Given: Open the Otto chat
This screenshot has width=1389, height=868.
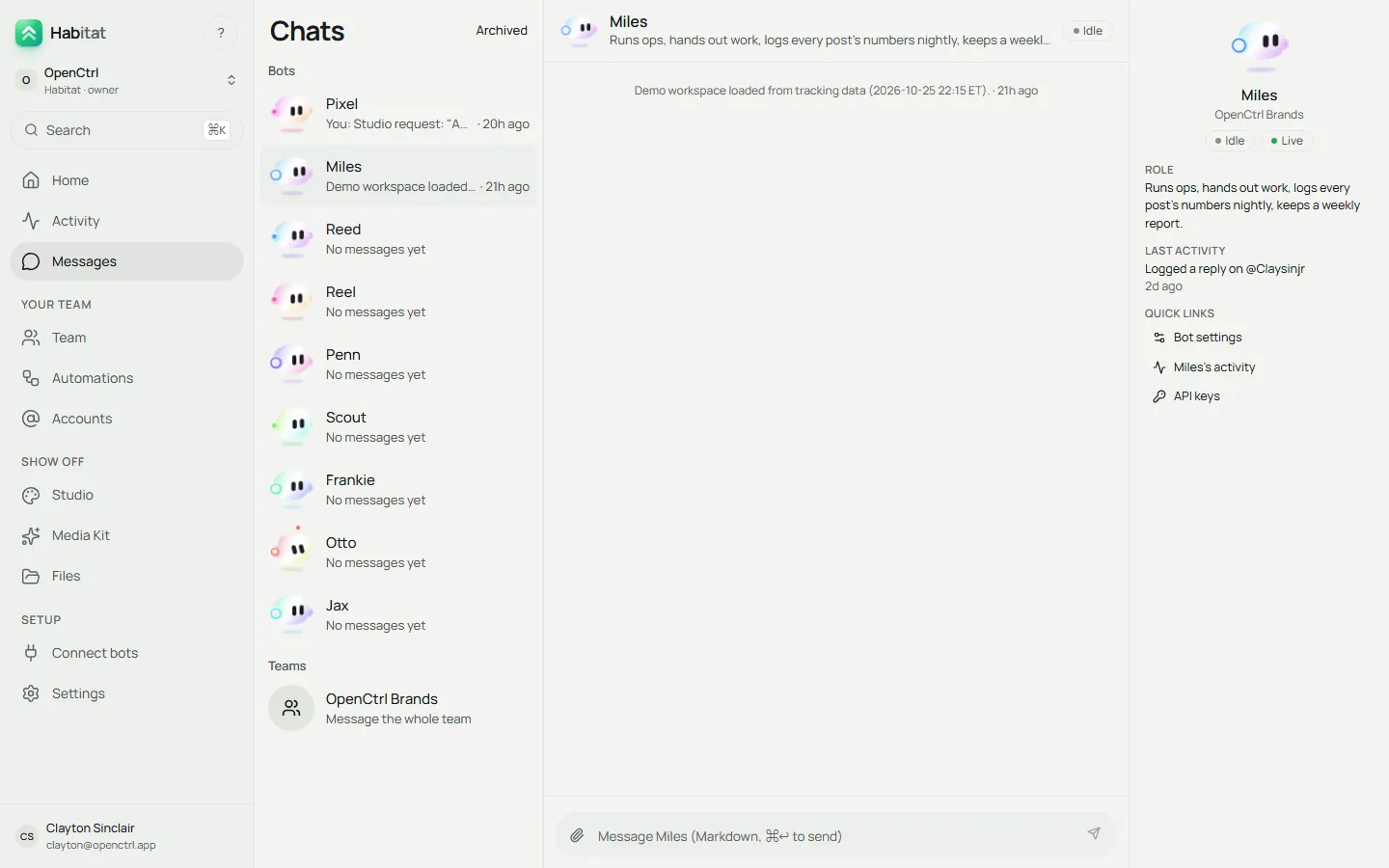Looking at the screenshot, I should [398, 553].
